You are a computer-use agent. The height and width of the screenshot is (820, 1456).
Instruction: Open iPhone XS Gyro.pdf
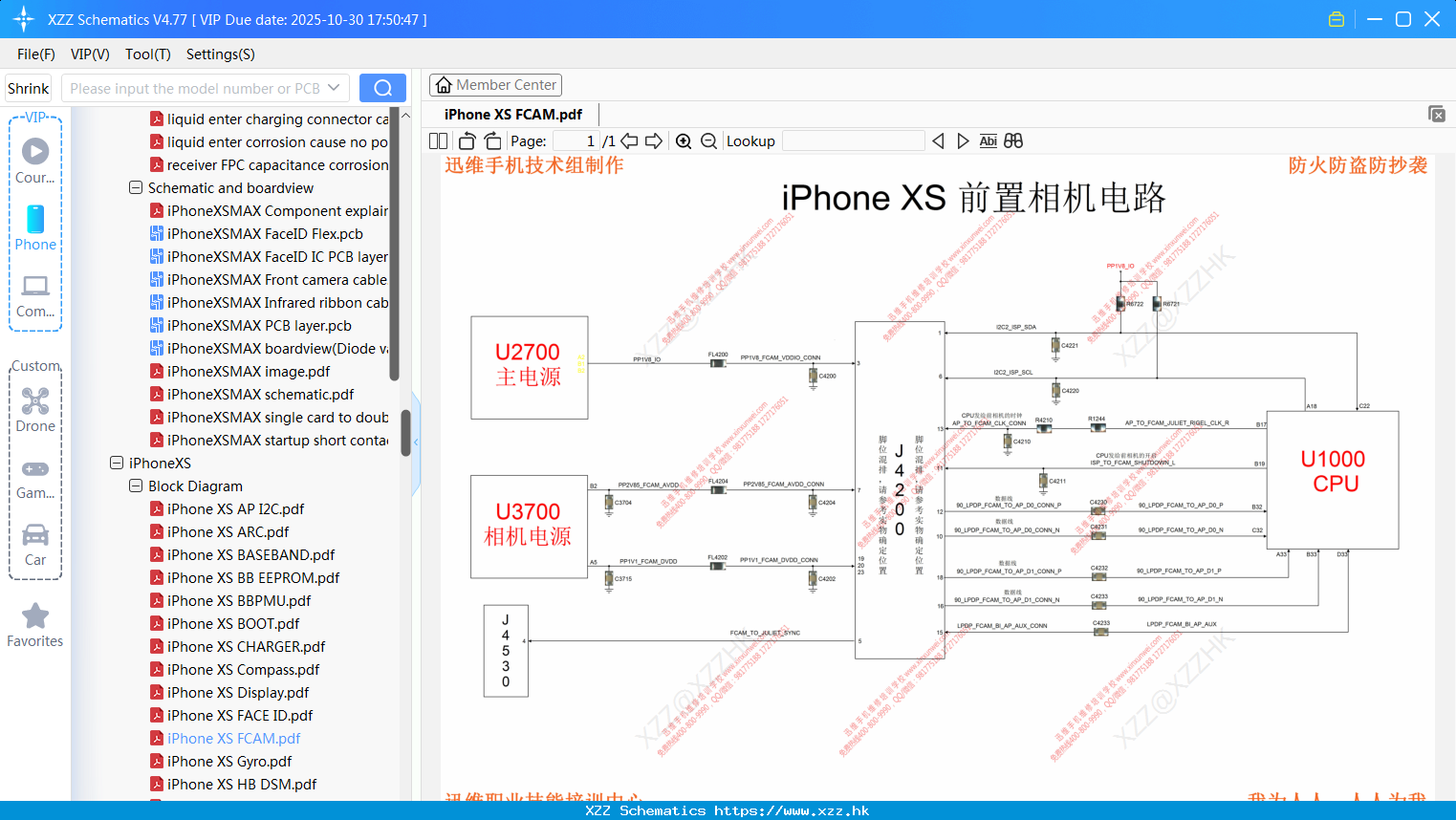click(x=229, y=761)
